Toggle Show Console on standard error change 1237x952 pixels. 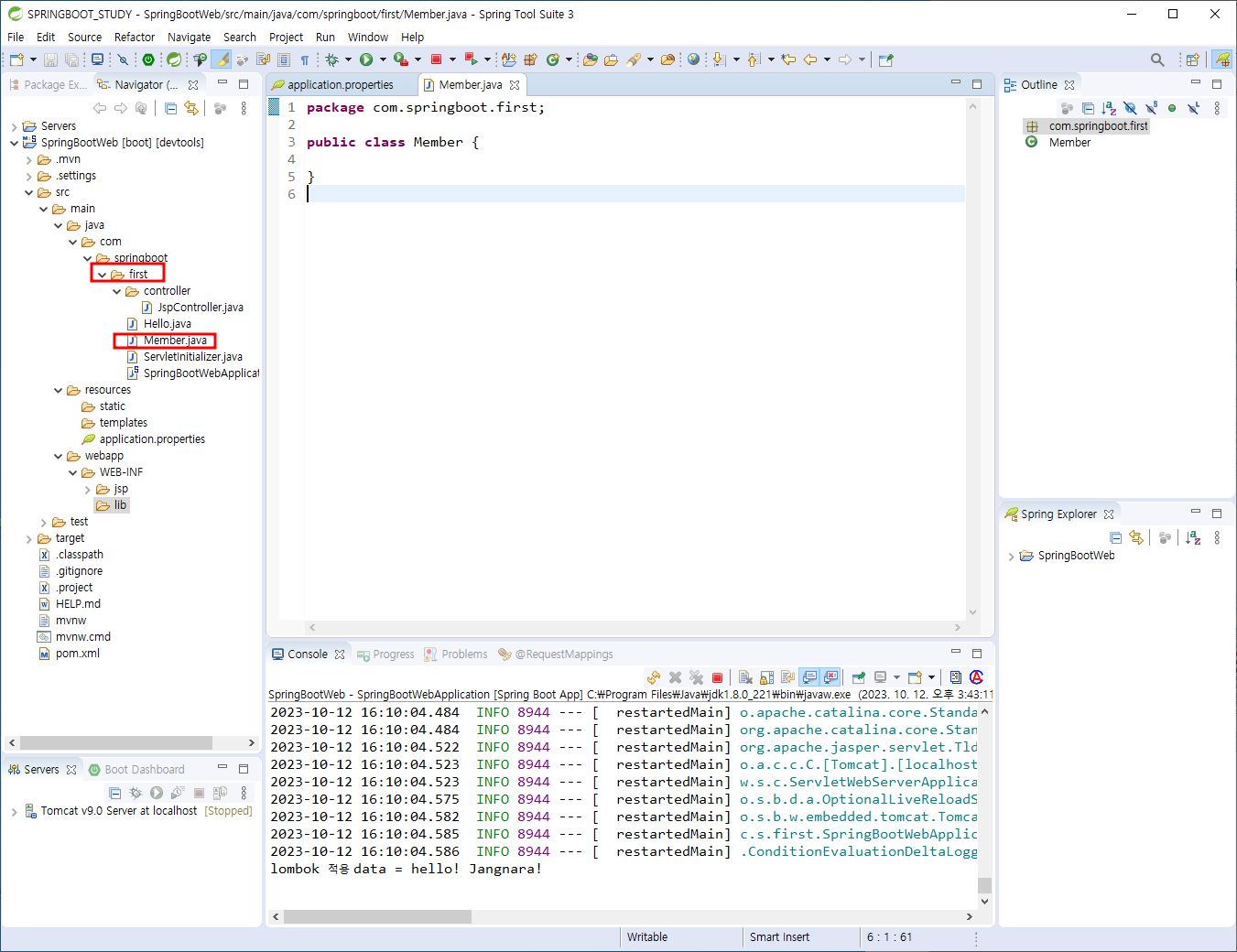(830, 677)
